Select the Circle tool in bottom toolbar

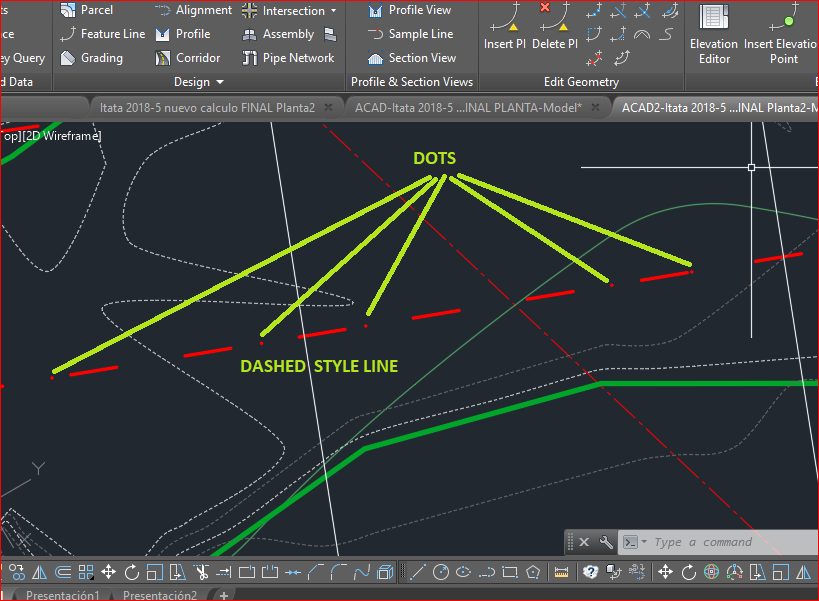point(440,571)
